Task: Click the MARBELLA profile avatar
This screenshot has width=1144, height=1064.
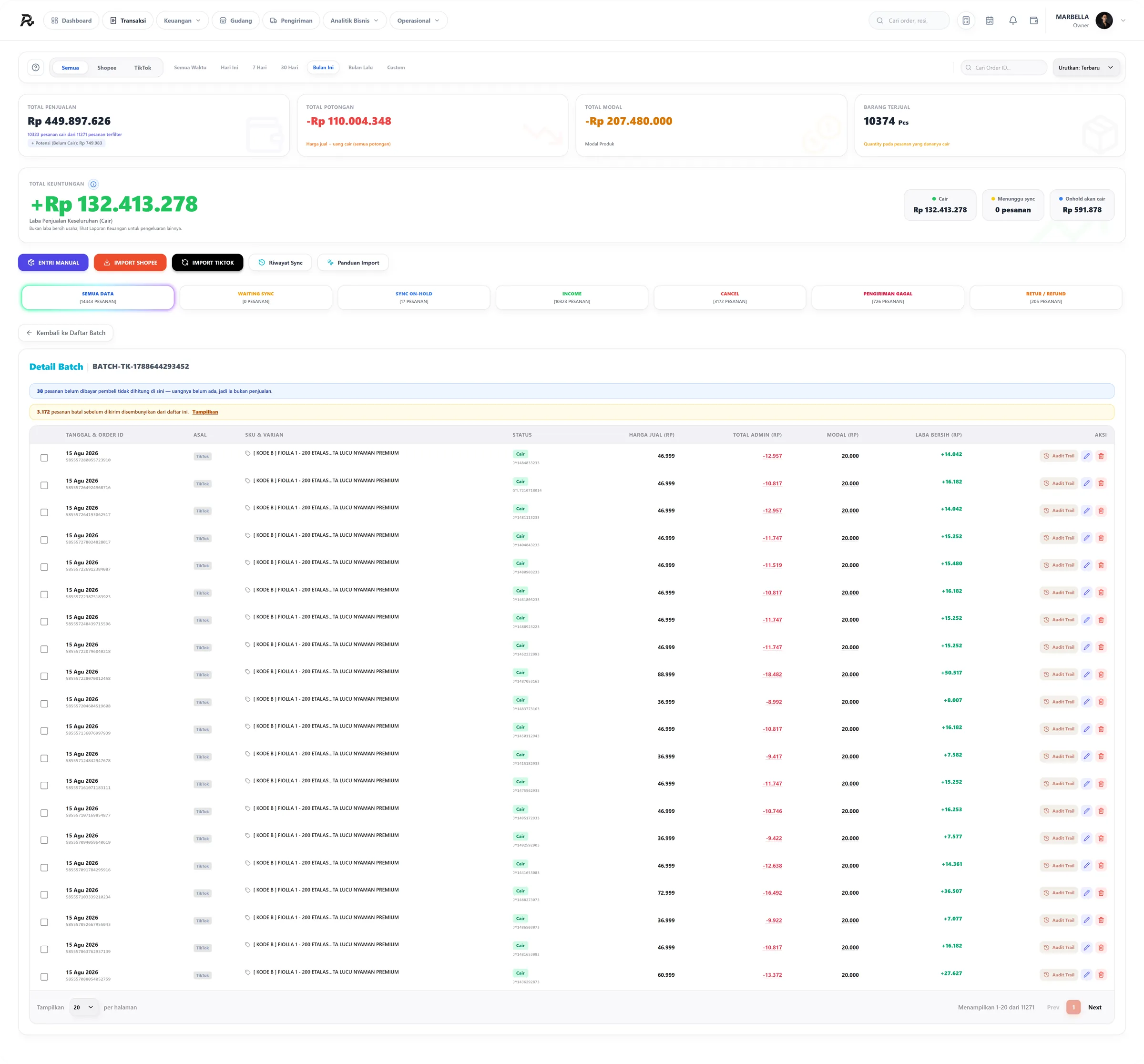Action: 1103,20
